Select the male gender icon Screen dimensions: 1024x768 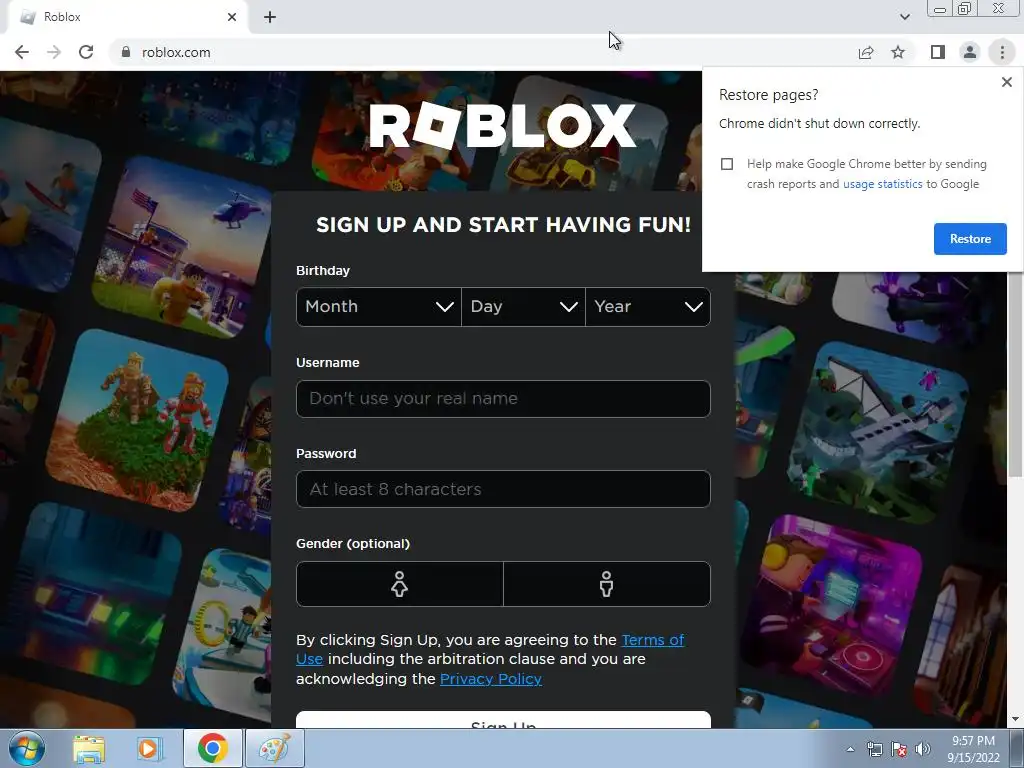pos(607,584)
